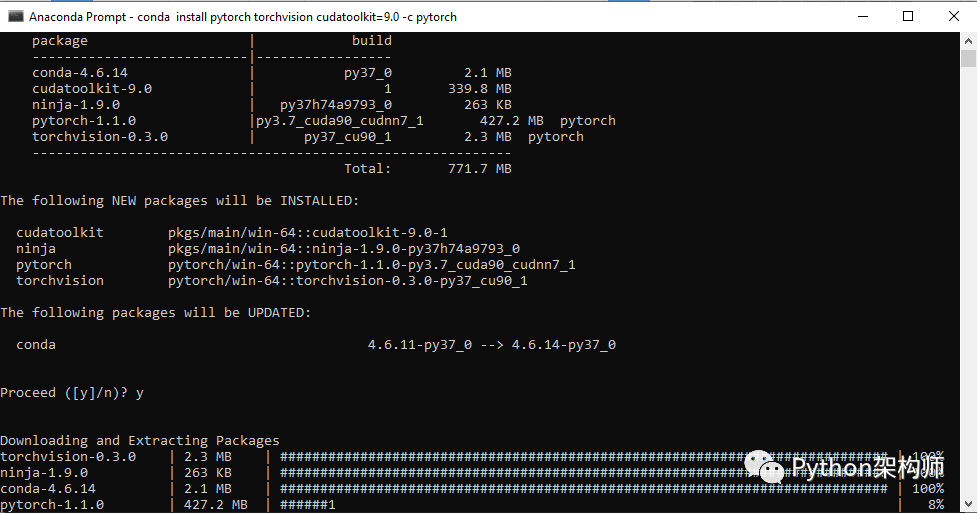Click '4.6.11-py37_0 --> 4.6.14-py37_0' version text

(x=492, y=345)
